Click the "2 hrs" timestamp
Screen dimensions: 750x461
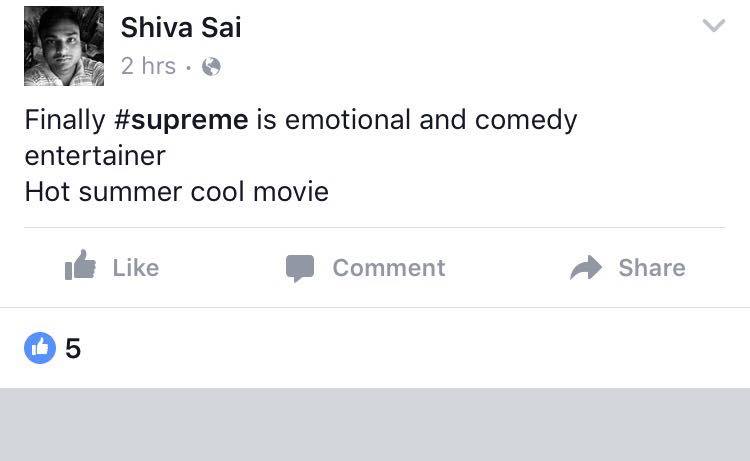(x=148, y=67)
